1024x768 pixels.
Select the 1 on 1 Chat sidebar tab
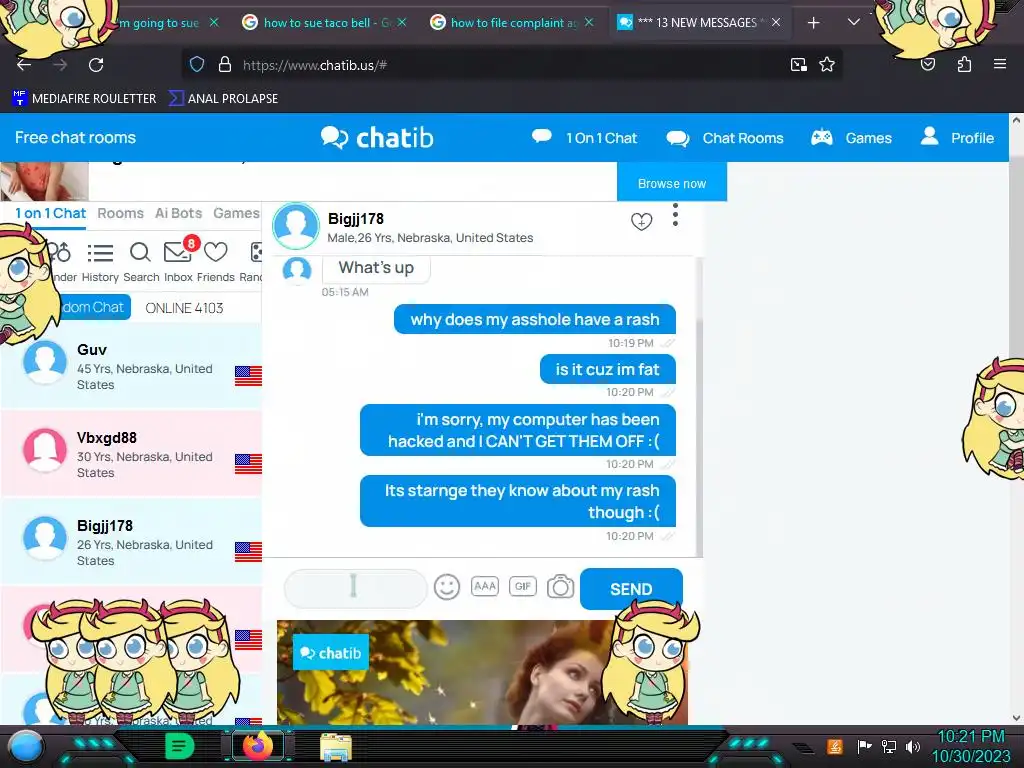(x=50, y=214)
